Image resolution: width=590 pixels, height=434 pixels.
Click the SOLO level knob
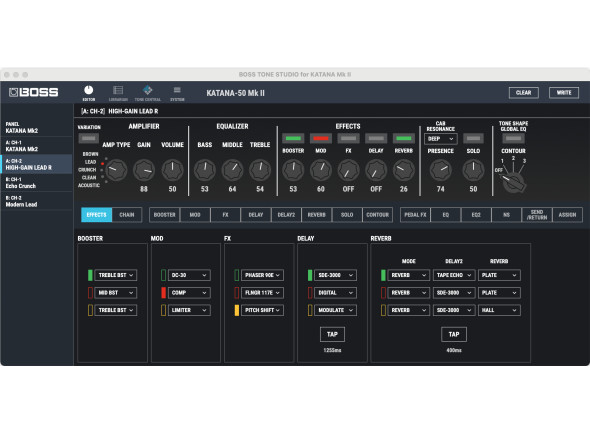[x=473, y=170]
